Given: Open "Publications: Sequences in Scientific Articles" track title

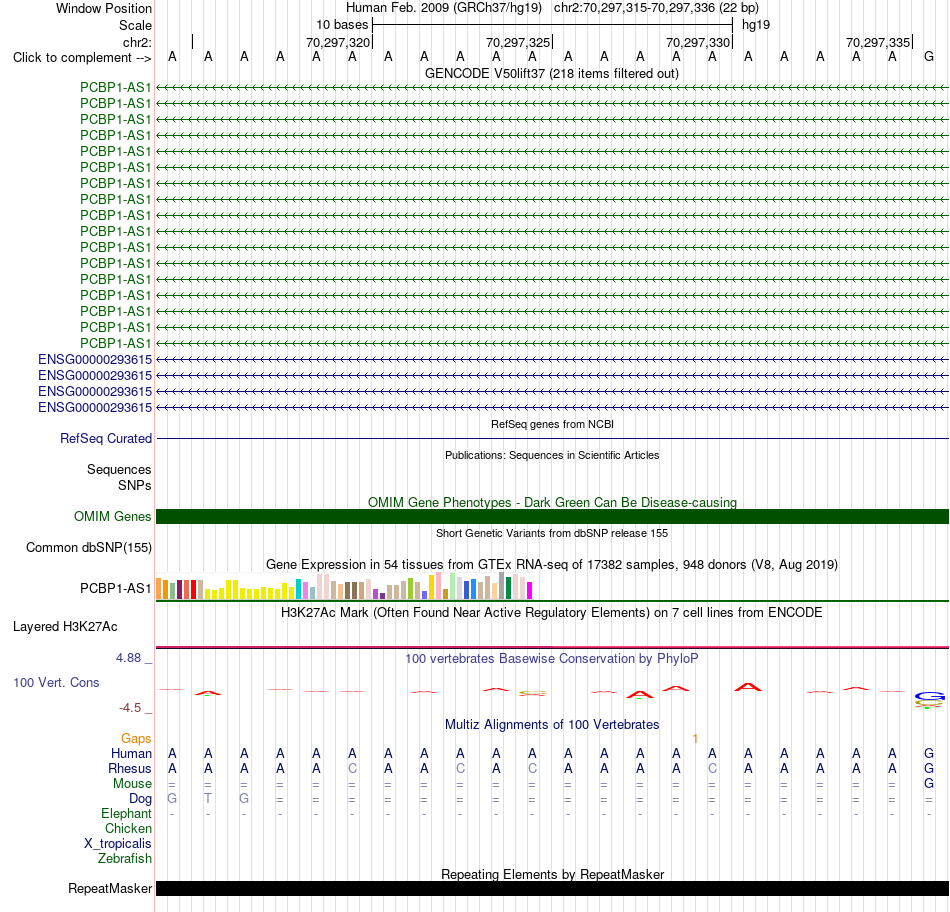Looking at the screenshot, I should (552, 455).
